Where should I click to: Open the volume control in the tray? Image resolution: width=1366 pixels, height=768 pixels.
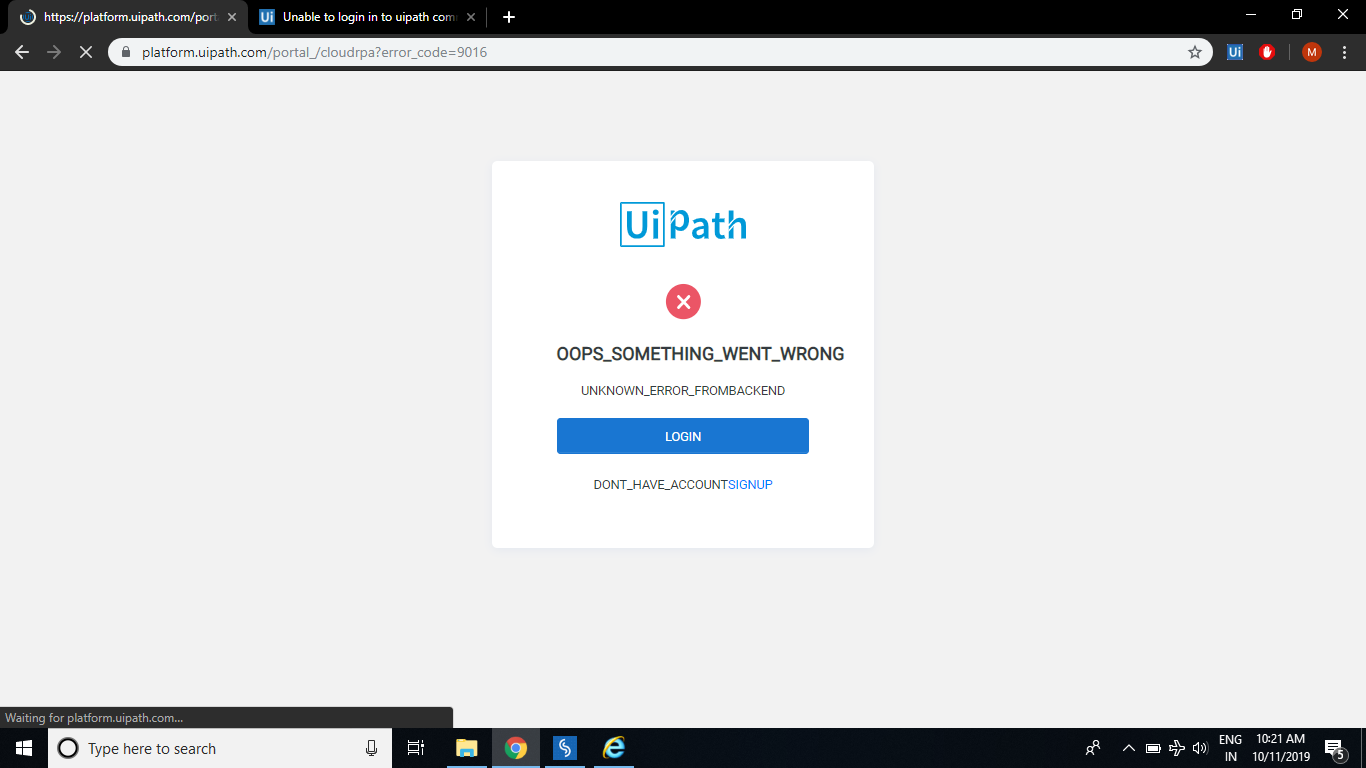[x=1199, y=748]
